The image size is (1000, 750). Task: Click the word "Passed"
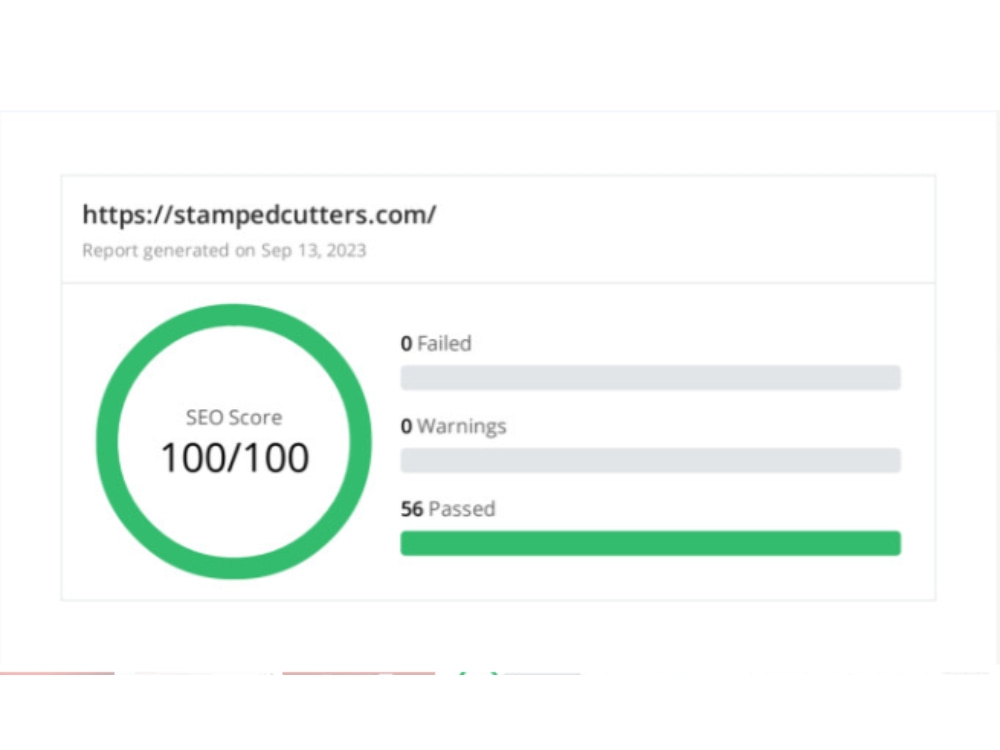pos(462,509)
